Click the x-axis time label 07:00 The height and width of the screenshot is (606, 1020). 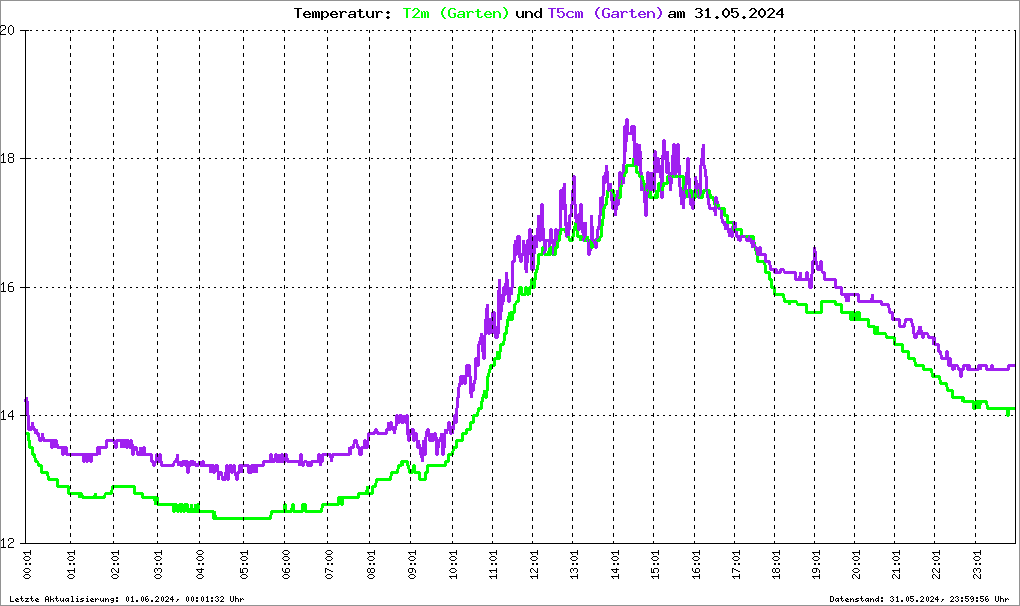click(329, 564)
